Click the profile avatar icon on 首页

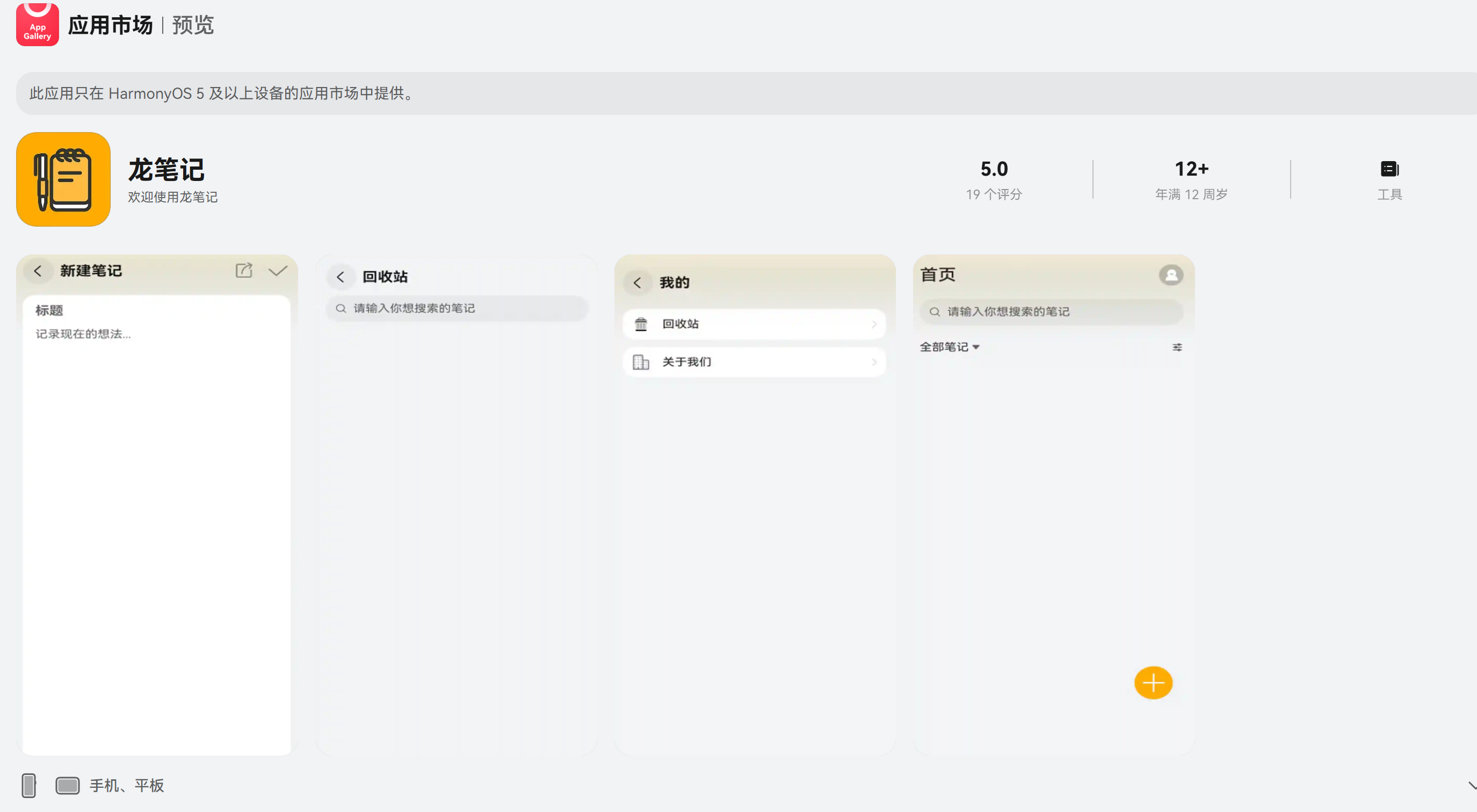(x=1171, y=274)
